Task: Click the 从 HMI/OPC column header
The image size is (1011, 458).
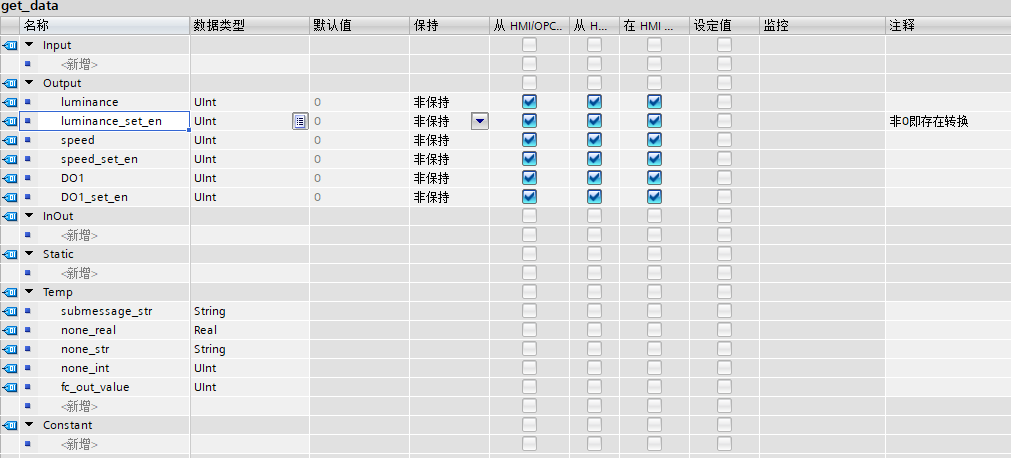Action: point(529,26)
